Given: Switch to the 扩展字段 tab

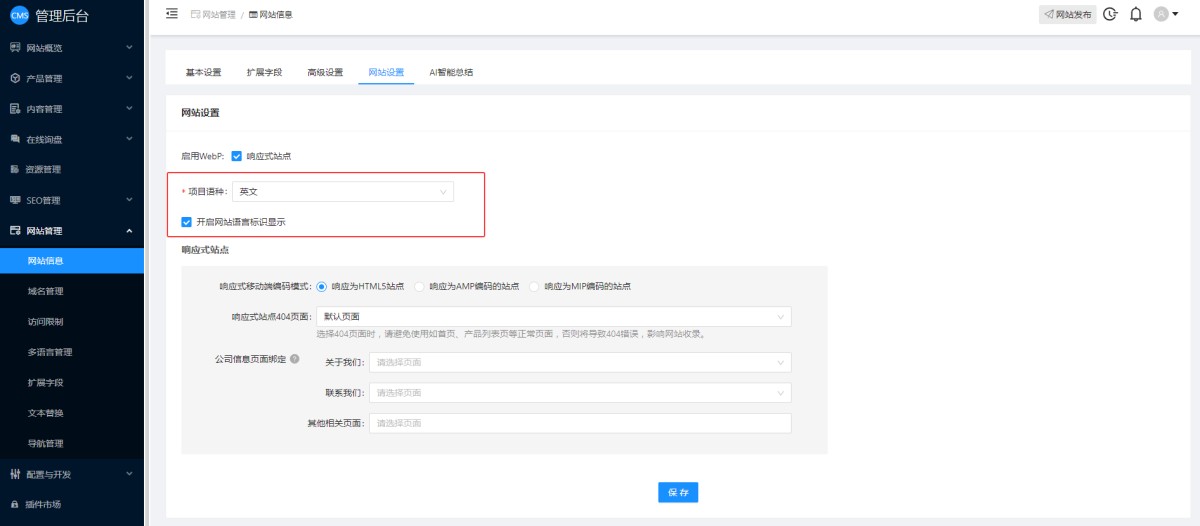Looking at the screenshot, I should 264,72.
